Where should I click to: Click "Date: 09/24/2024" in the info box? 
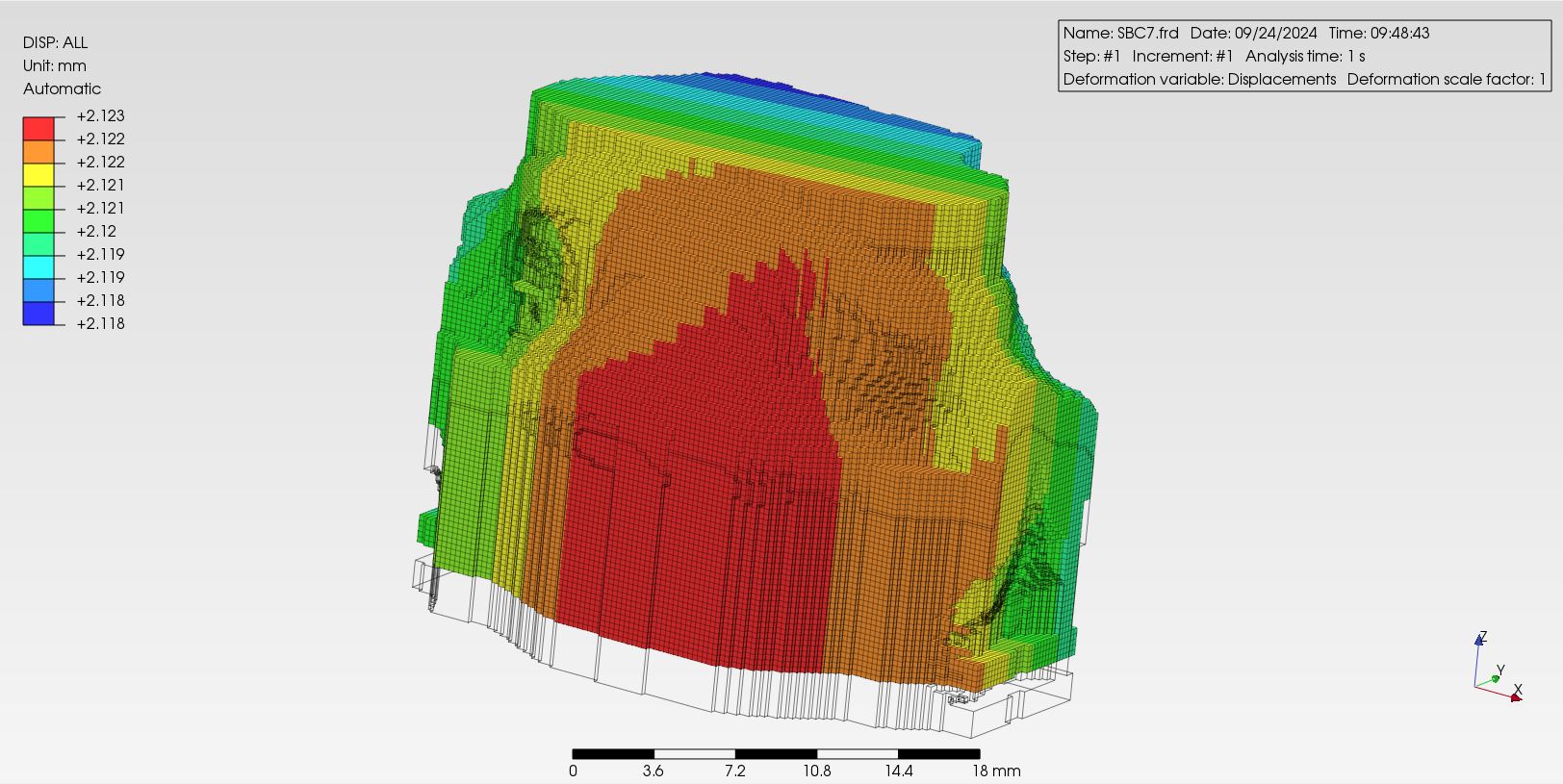coord(1254,33)
